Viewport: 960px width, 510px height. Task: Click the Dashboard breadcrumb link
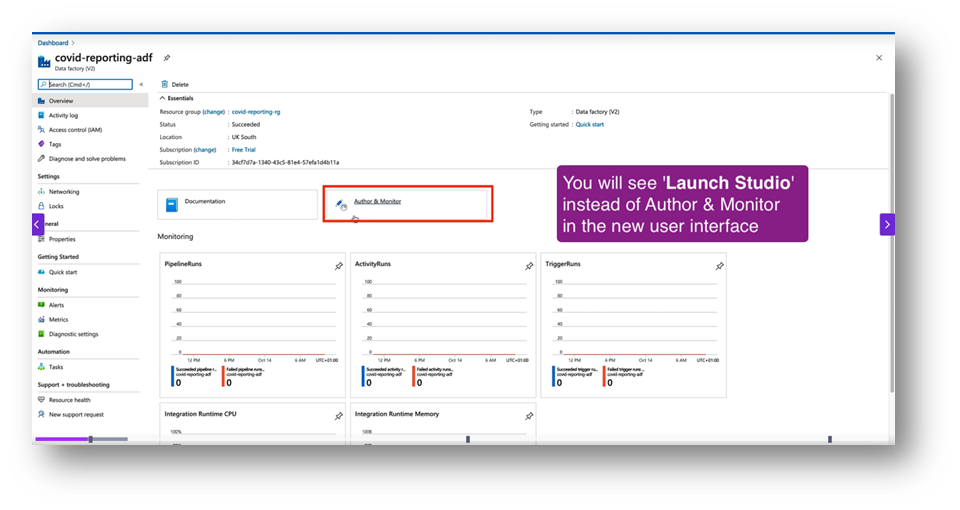(x=53, y=43)
